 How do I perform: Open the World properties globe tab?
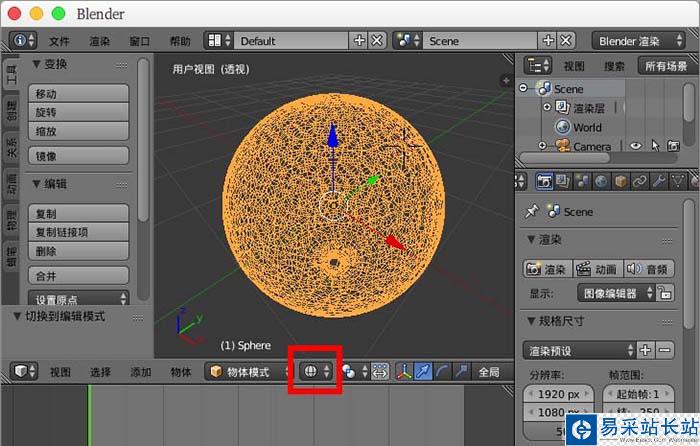pyautogui.click(x=601, y=181)
